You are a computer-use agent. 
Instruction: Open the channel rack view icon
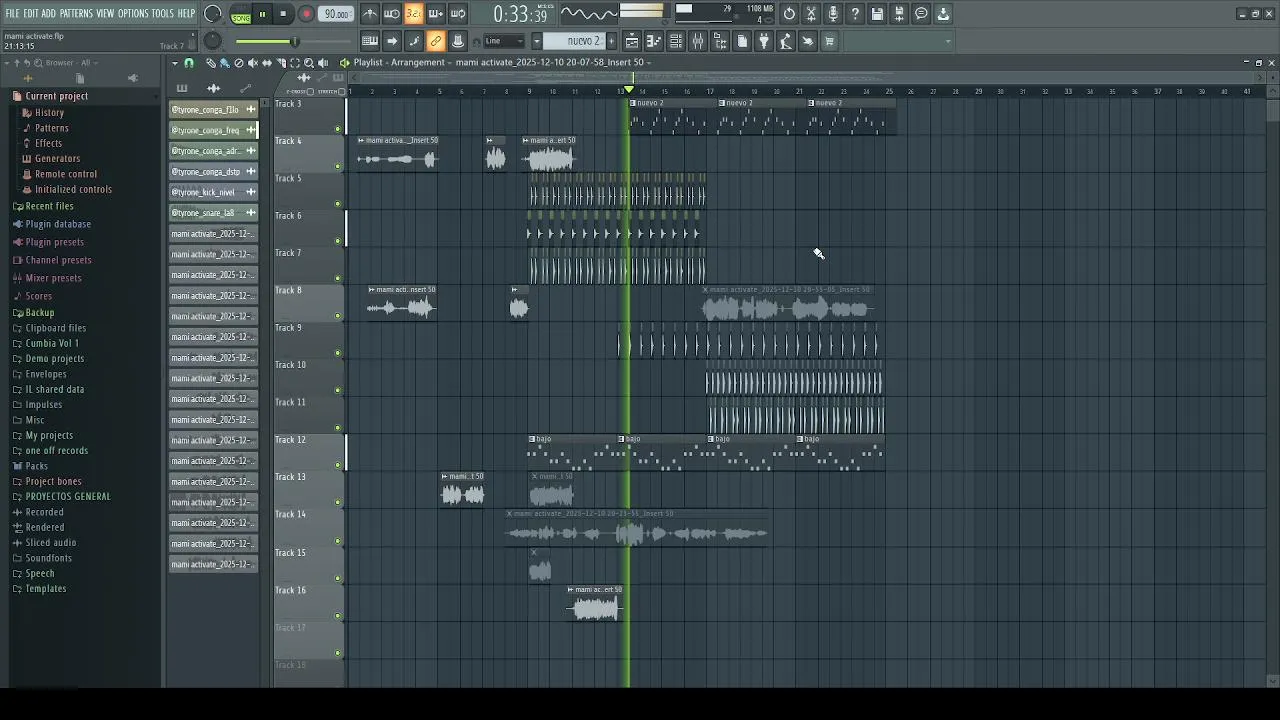(x=676, y=41)
